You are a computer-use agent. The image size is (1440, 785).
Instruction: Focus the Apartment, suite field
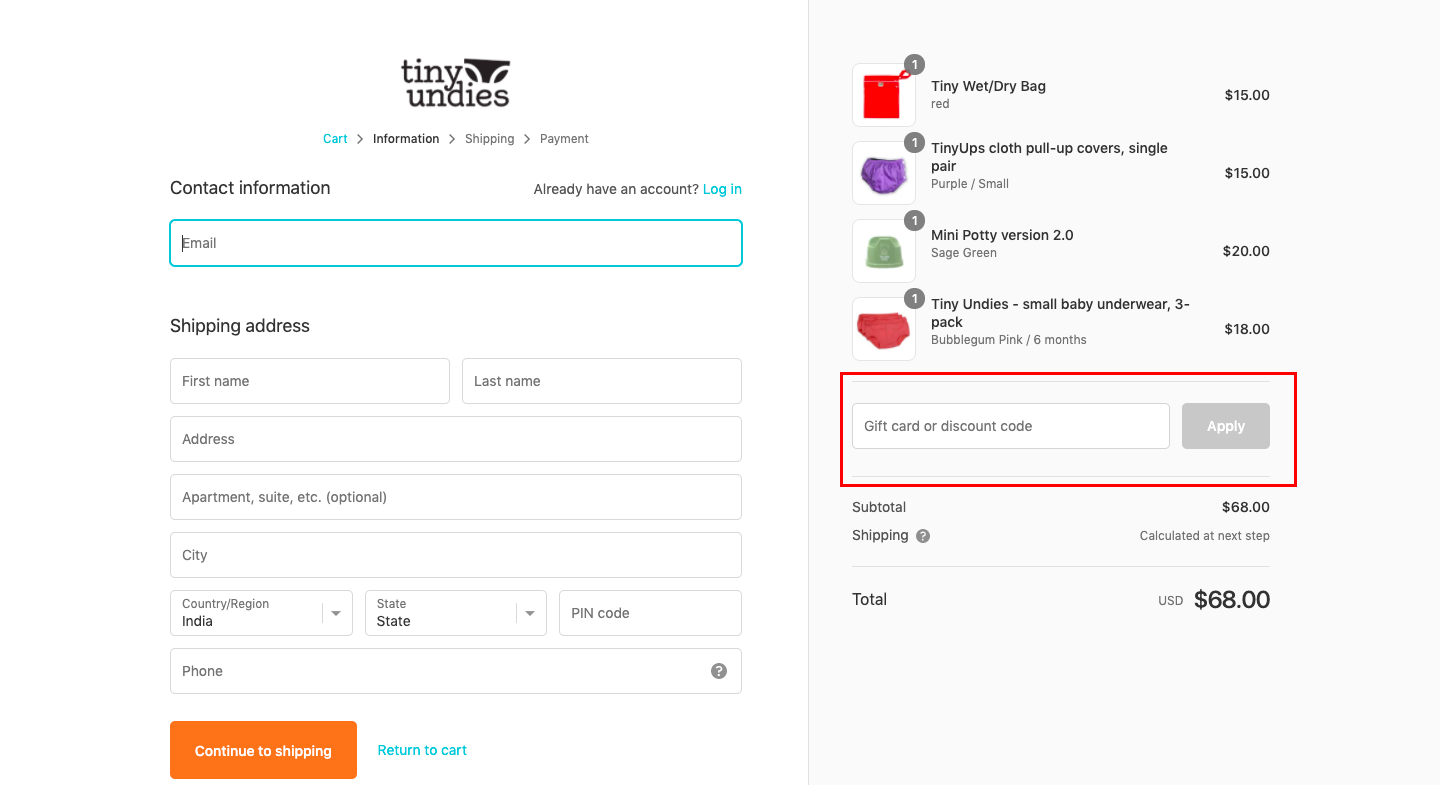click(x=456, y=497)
